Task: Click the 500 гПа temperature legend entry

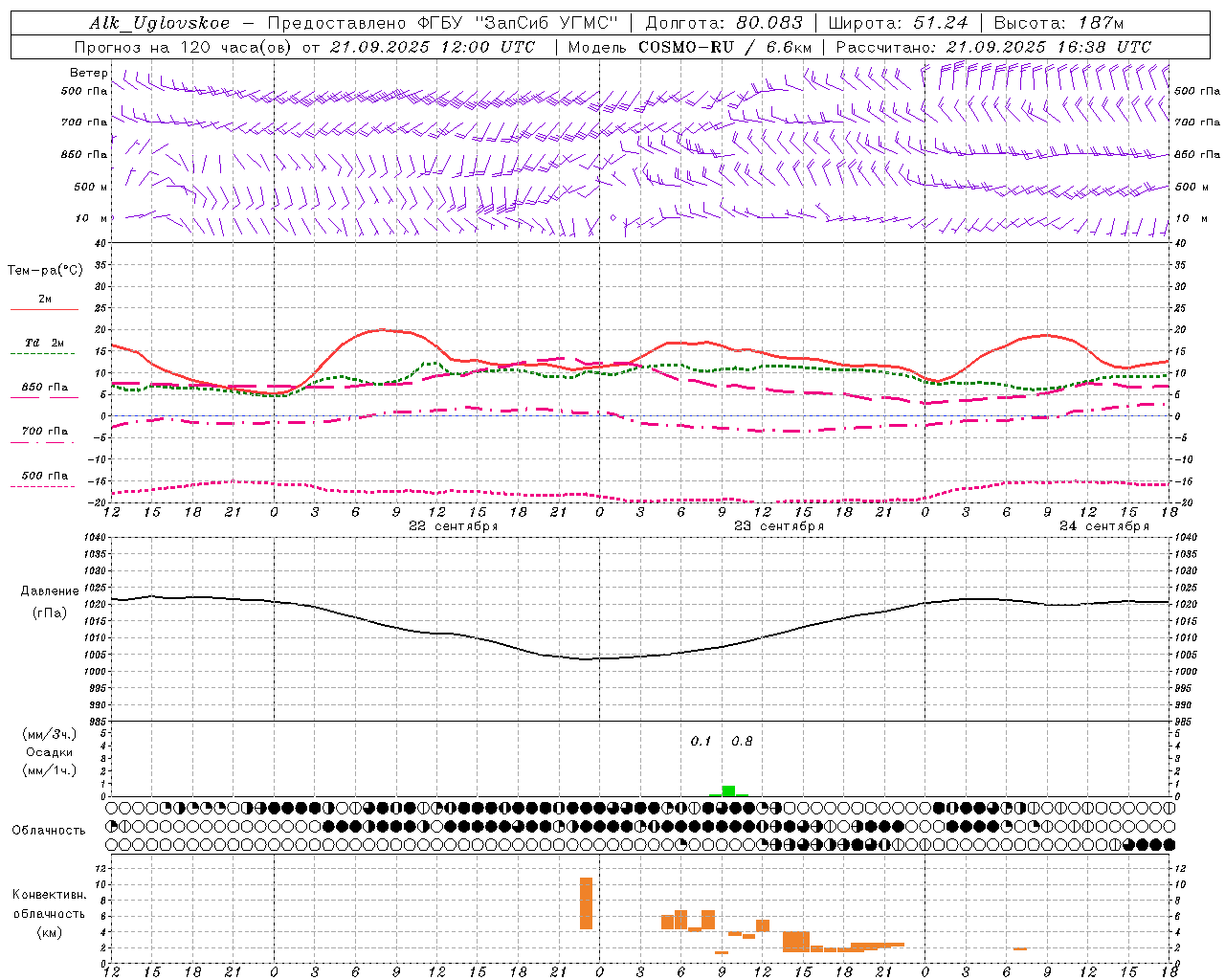Action: (x=44, y=479)
